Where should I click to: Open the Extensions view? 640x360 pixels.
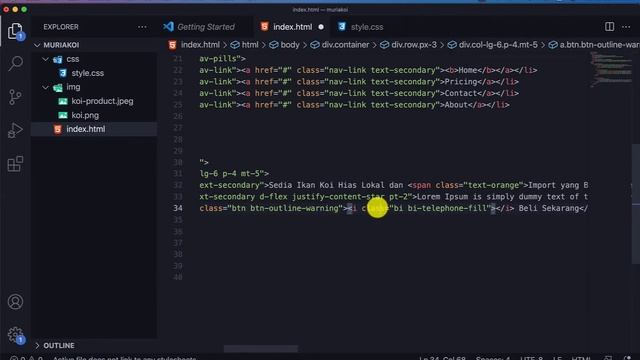coord(15,164)
